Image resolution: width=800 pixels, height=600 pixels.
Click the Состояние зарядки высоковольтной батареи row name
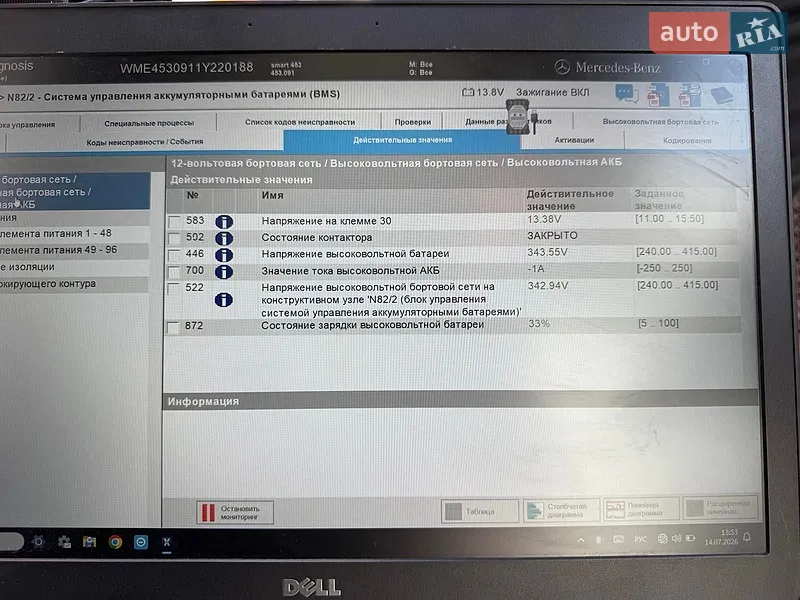[x=372, y=325]
